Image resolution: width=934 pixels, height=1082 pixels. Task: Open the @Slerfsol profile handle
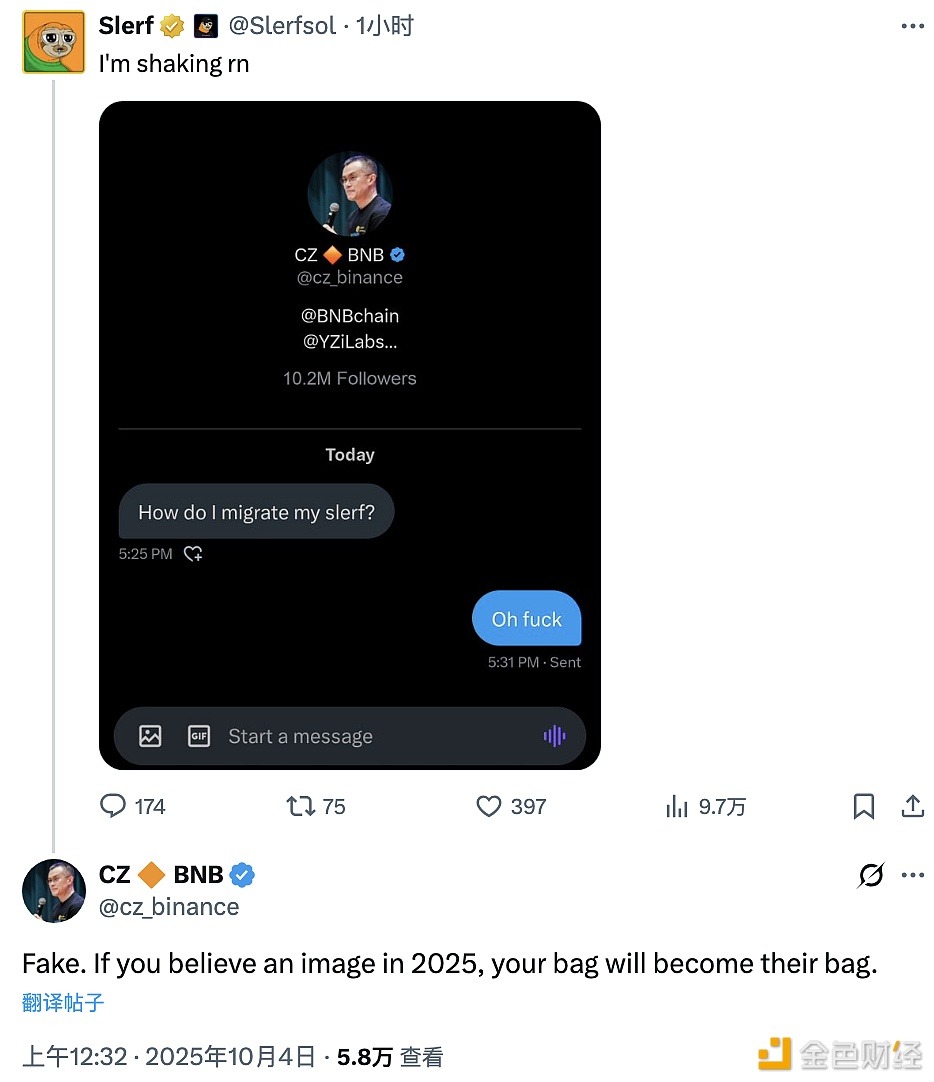pos(282,27)
